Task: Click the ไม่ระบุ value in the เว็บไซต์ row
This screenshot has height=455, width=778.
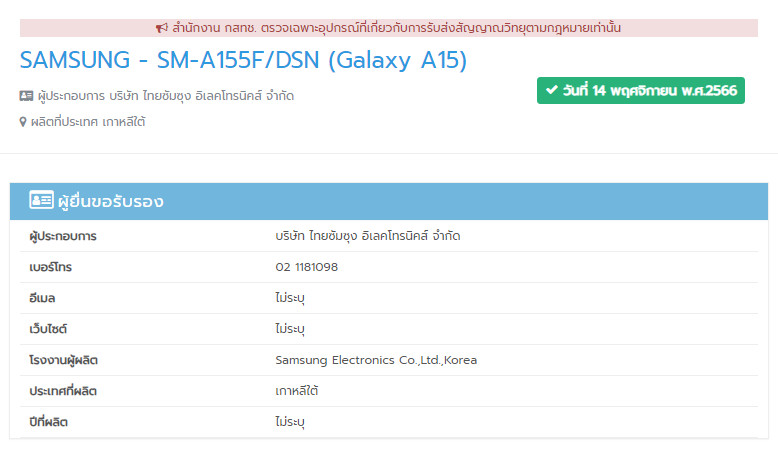Action: (289, 329)
